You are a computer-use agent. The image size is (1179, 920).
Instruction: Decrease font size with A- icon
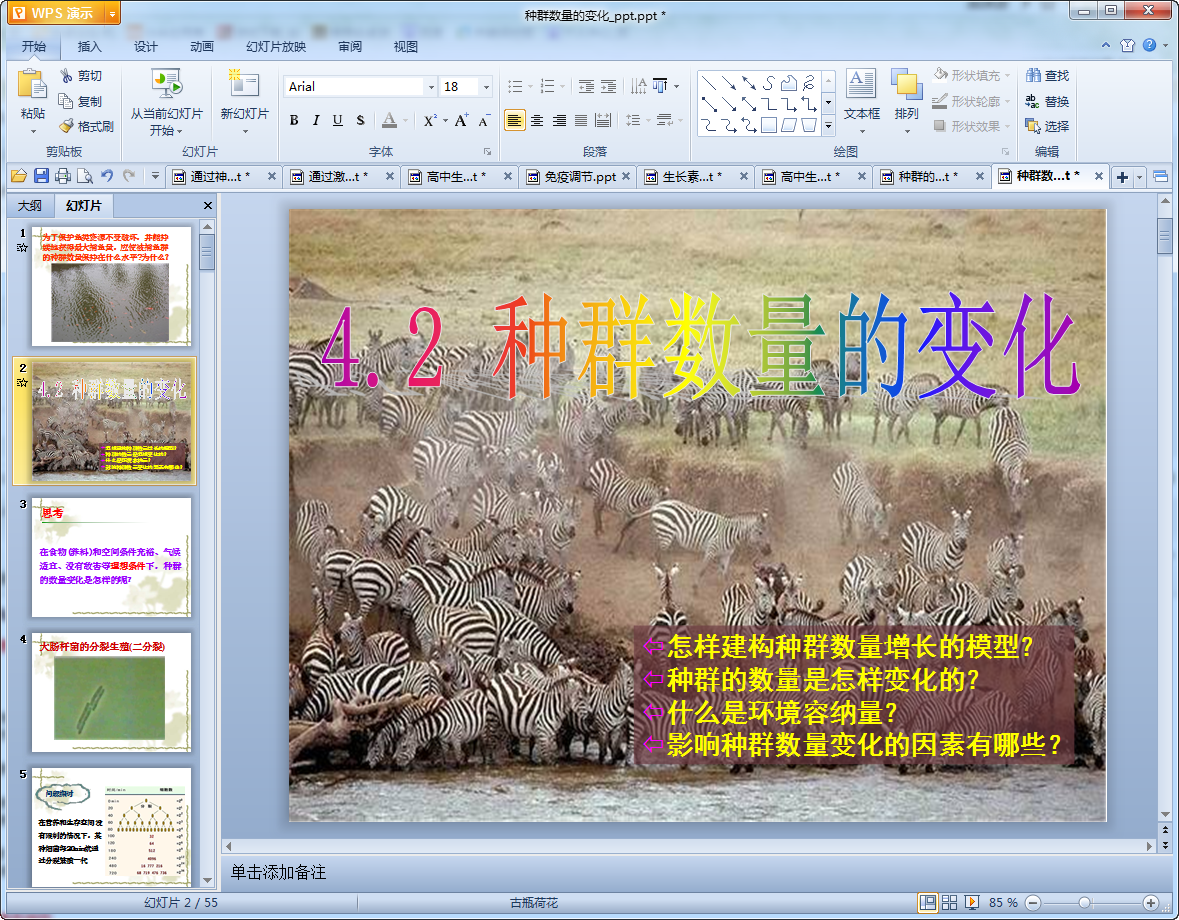pyautogui.click(x=484, y=120)
